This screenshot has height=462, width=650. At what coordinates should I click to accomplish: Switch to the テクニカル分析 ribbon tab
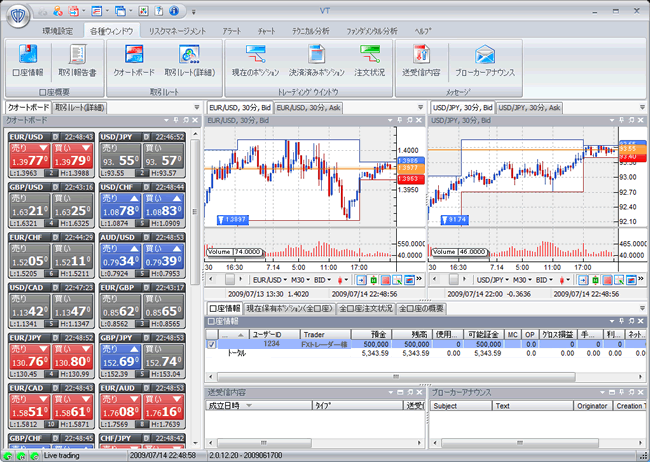click(x=310, y=31)
